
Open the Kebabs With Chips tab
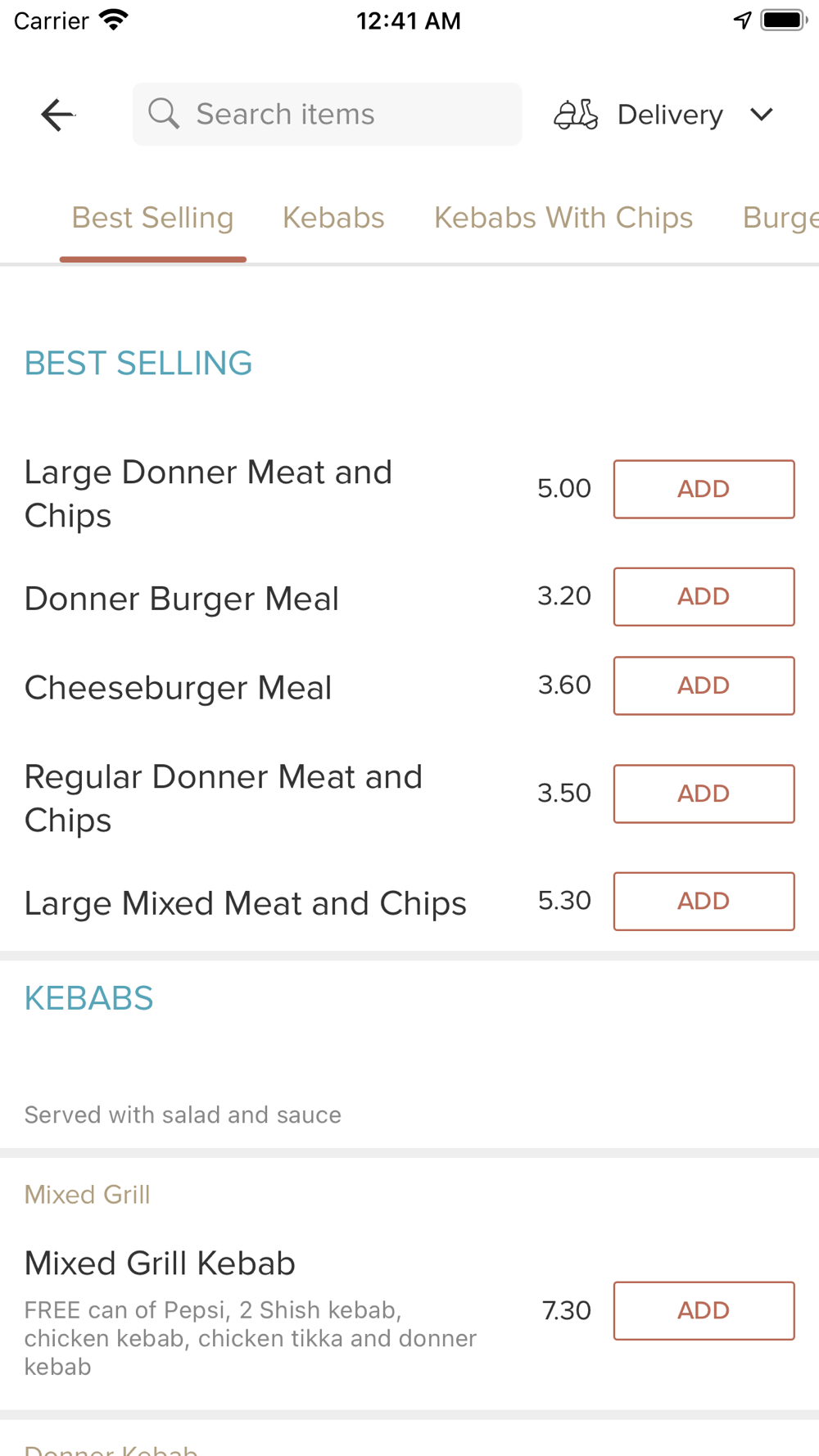pyautogui.click(x=563, y=218)
